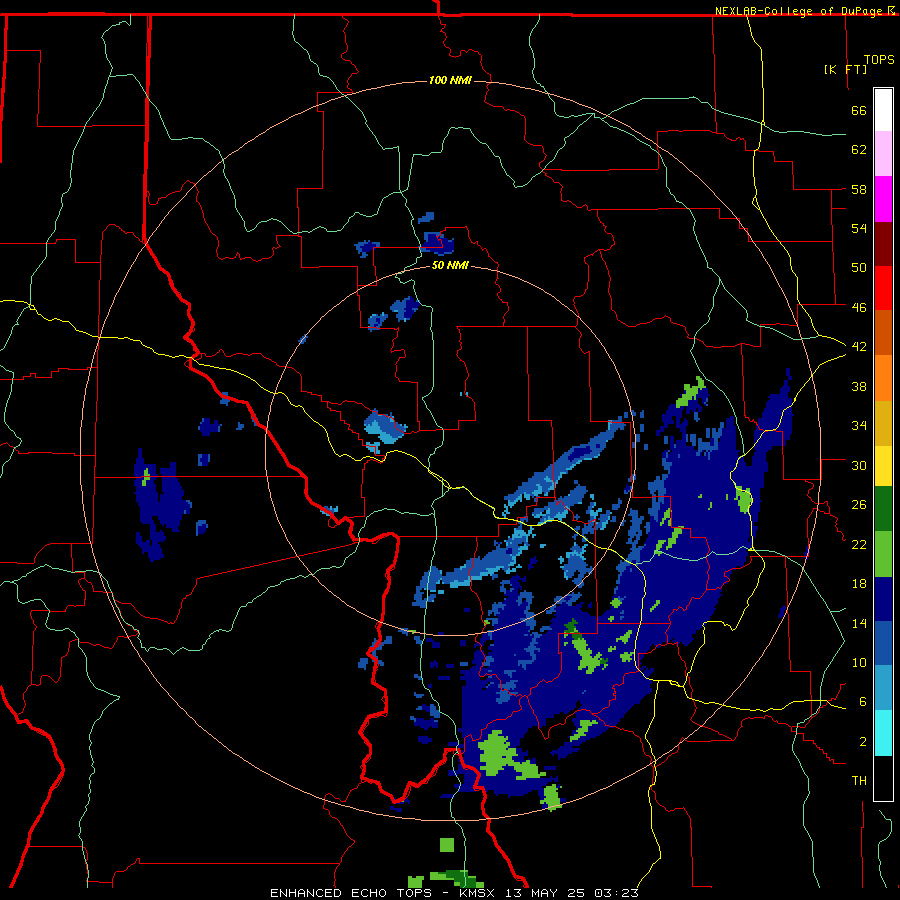Click the dark red maroon legend swatch
The height and width of the screenshot is (900, 900).
[x=883, y=243]
